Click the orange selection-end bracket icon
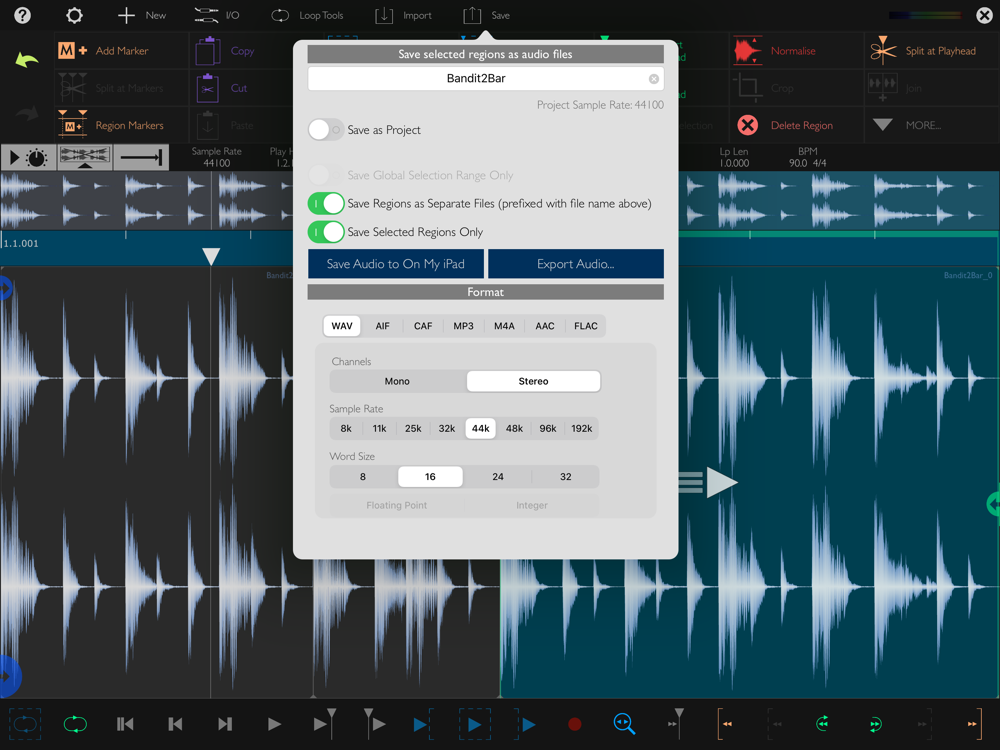This screenshot has width=1000, height=750. pos(974,724)
